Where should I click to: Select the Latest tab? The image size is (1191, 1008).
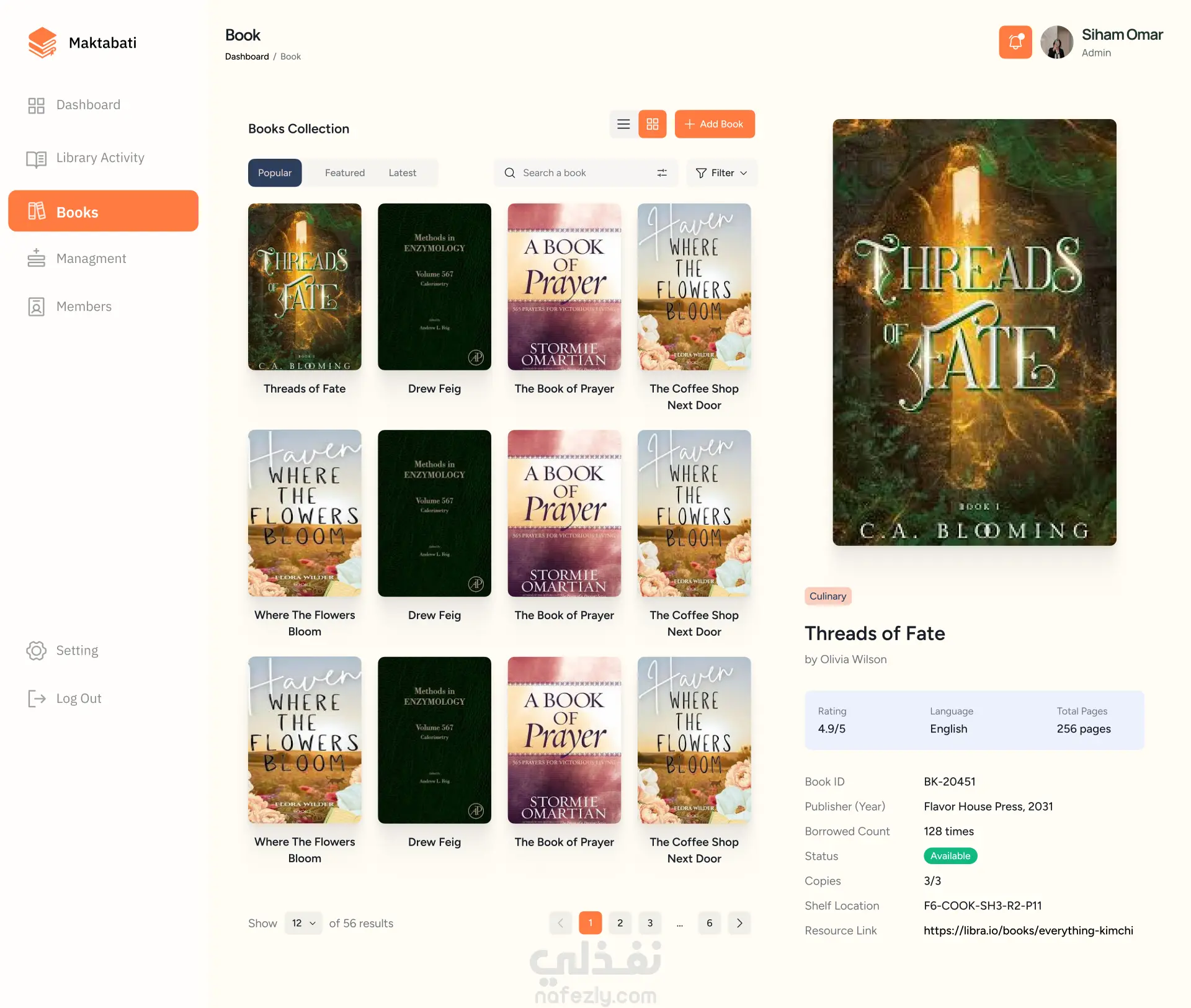pyautogui.click(x=402, y=173)
